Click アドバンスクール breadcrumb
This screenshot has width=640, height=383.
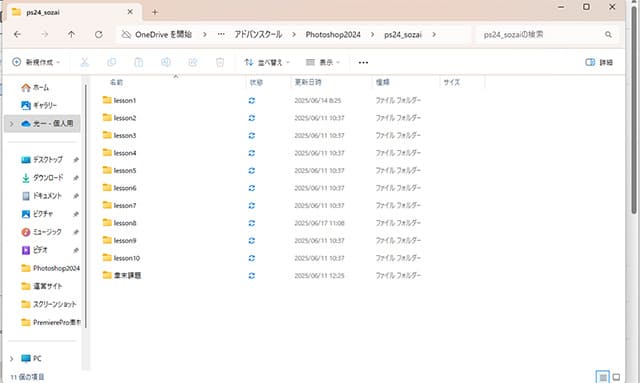(x=258, y=35)
